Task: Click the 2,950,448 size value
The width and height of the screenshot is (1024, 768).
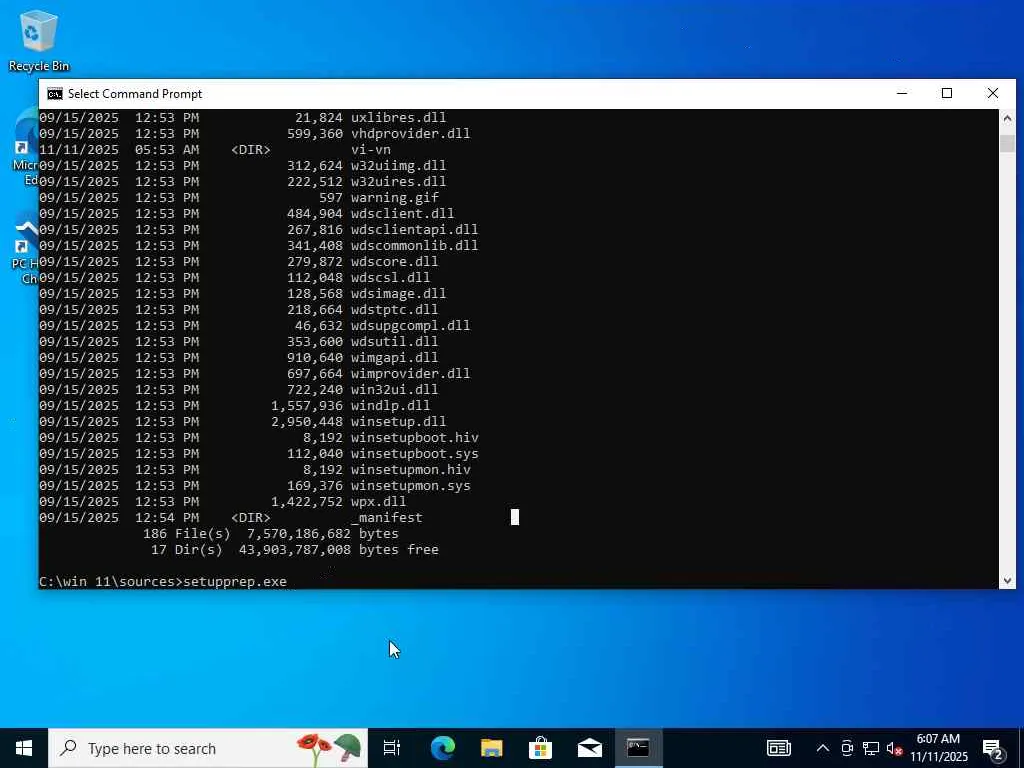Action: click(x=306, y=421)
